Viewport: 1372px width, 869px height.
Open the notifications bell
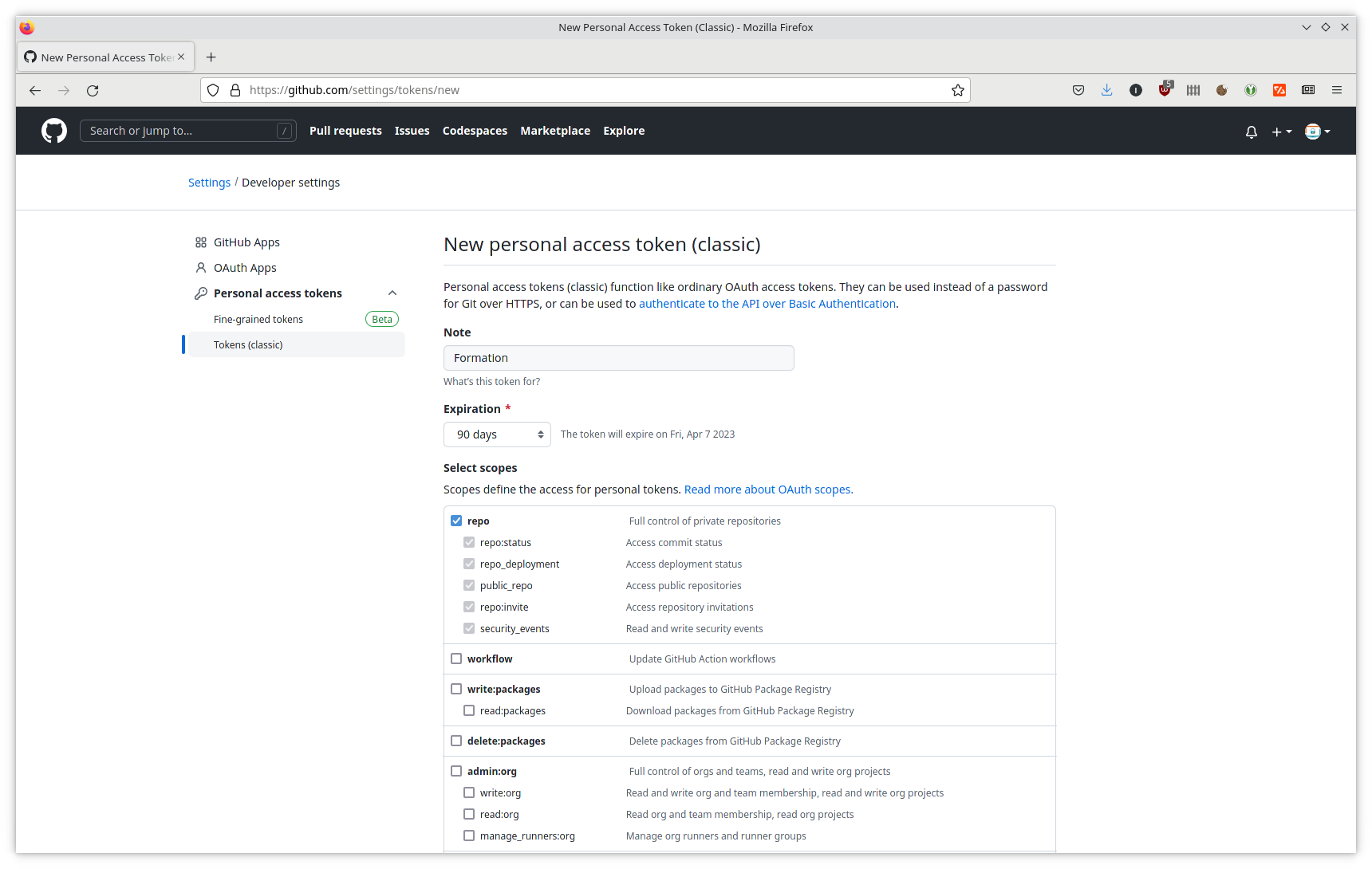pos(1251,132)
